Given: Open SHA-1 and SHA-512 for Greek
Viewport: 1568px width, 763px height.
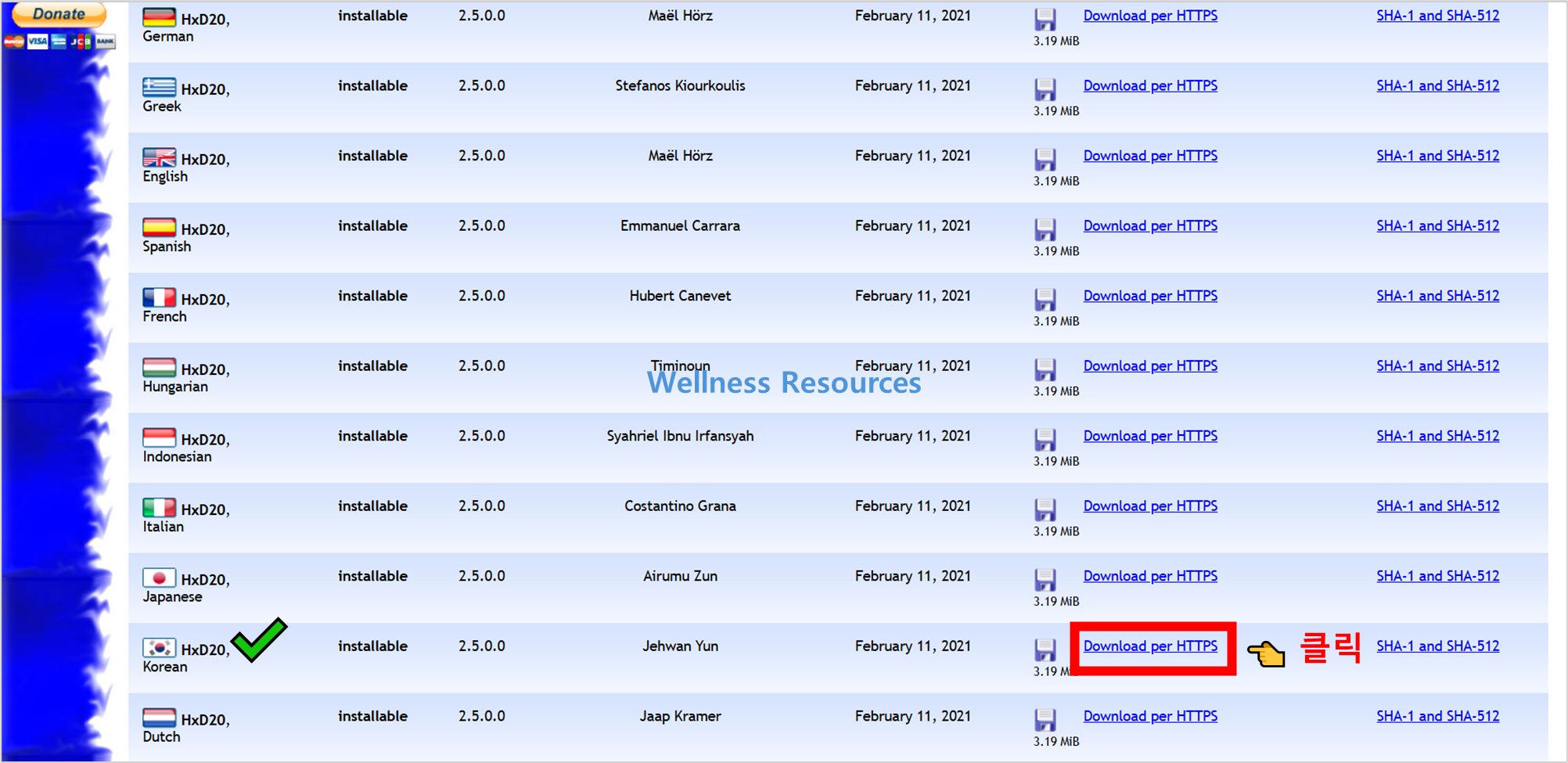Looking at the screenshot, I should [x=1438, y=85].
